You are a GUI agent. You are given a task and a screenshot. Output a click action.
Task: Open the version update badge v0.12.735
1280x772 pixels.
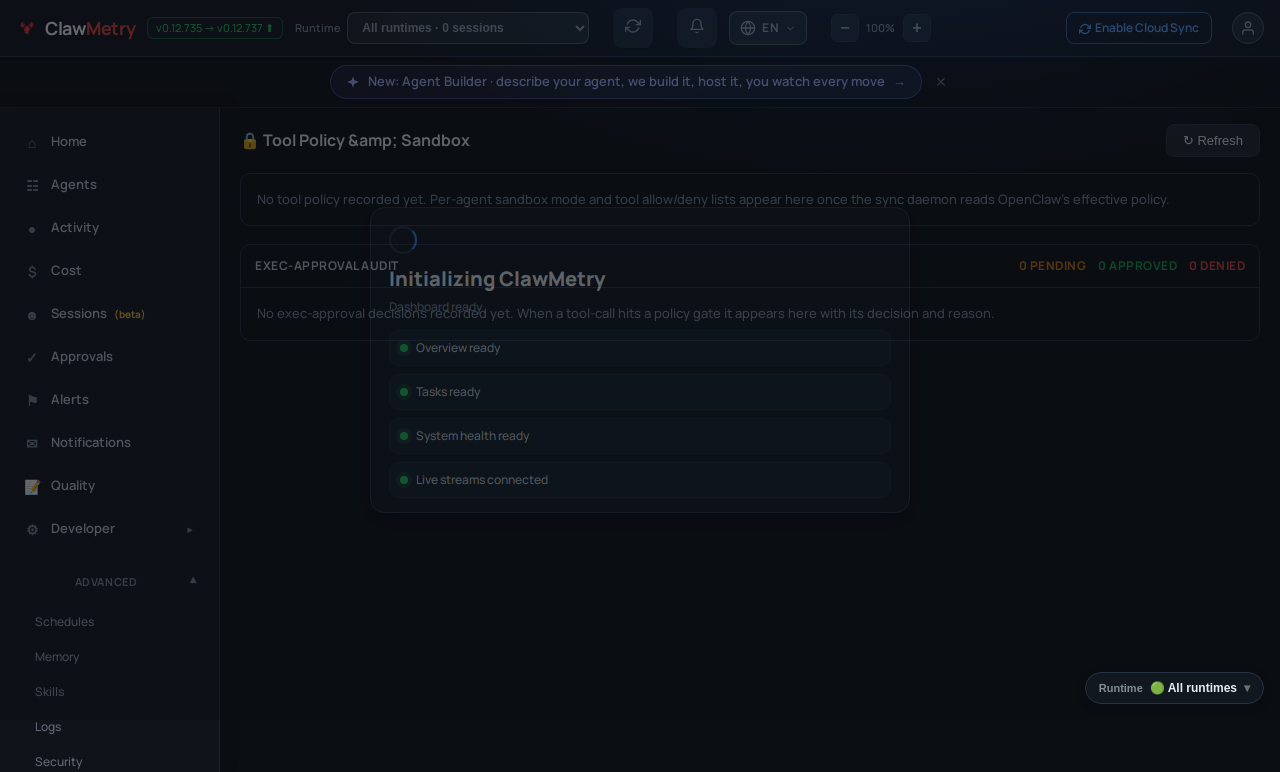click(215, 28)
